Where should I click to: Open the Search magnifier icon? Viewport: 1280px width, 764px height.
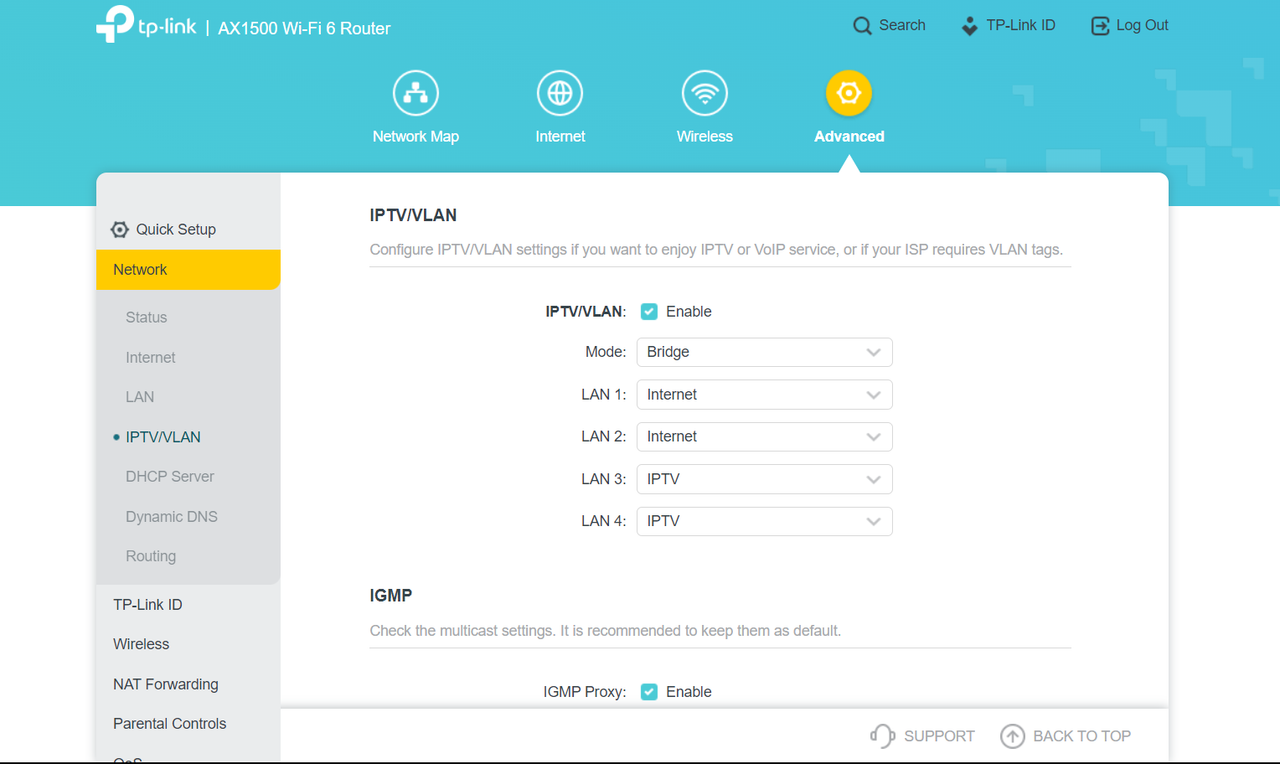click(x=862, y=25)
